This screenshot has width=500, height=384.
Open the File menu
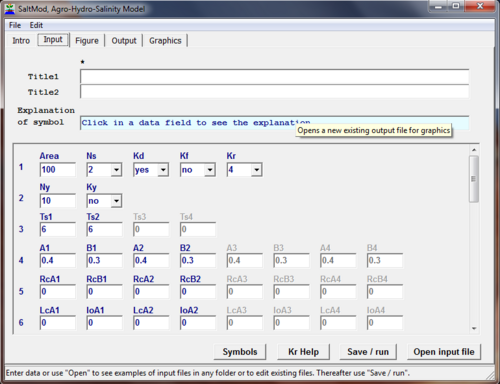(x=15, y=25)
